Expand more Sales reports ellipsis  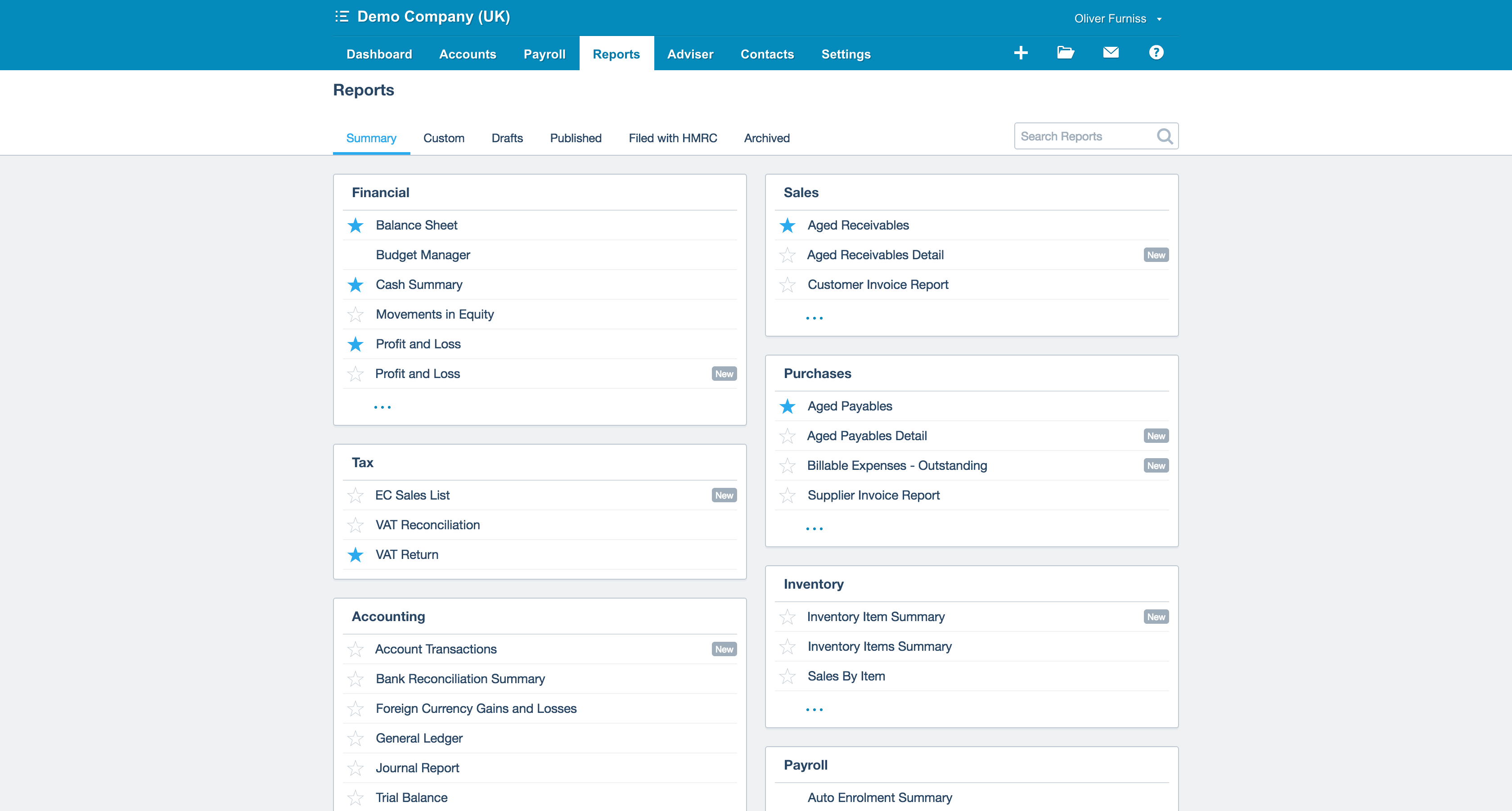(814, 317)
